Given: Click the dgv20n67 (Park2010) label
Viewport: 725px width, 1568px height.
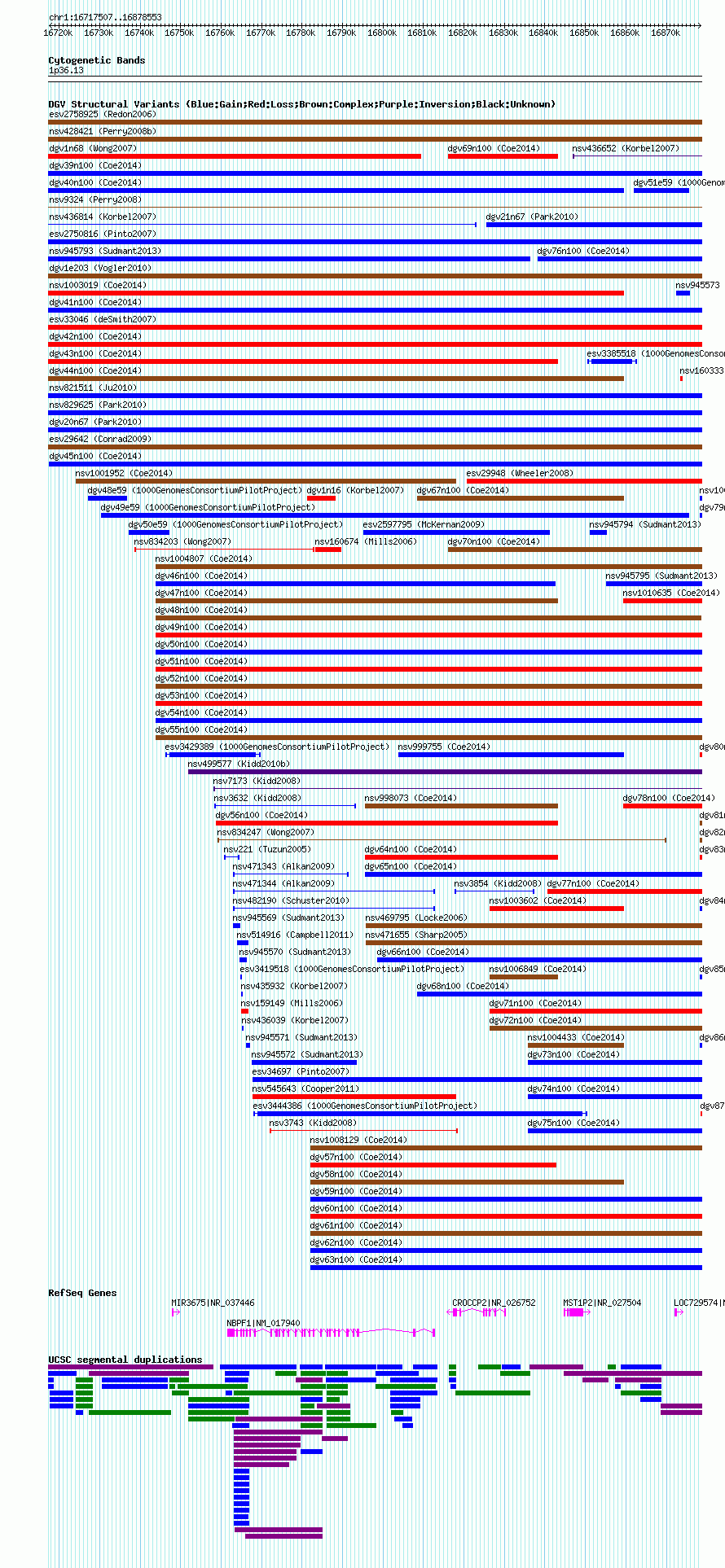Looking at the screenshot, I should (x=95, y=422).
